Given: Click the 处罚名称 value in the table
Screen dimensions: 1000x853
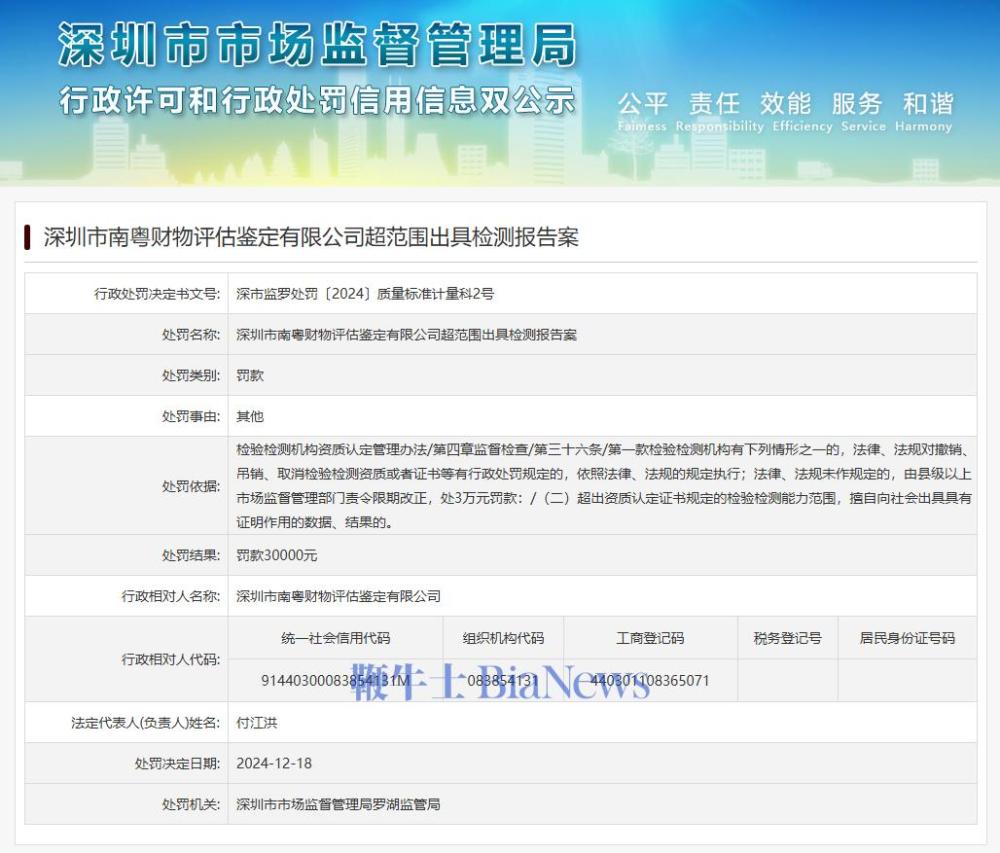Looking at the screenshot, I should 406,335.
